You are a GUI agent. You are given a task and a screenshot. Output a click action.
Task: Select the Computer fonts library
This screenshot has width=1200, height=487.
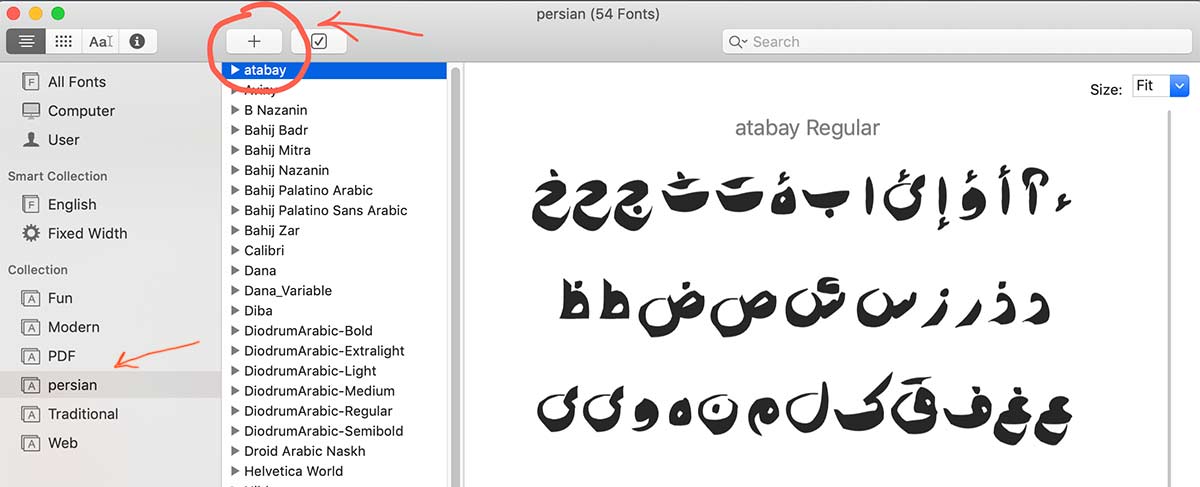80,111
